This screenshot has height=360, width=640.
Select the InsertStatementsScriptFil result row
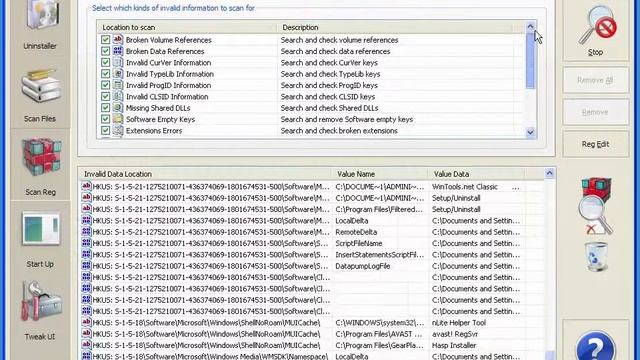tap(302, 255)
